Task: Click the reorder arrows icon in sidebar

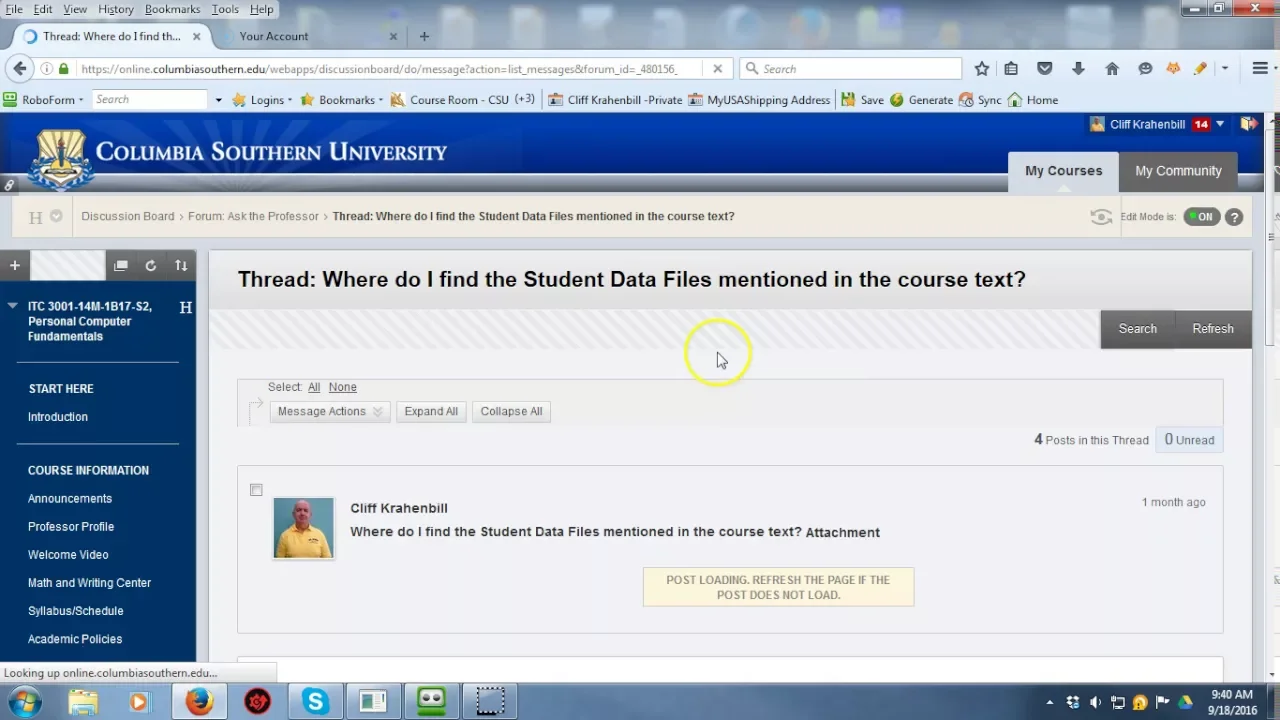Action: (181, 265)
